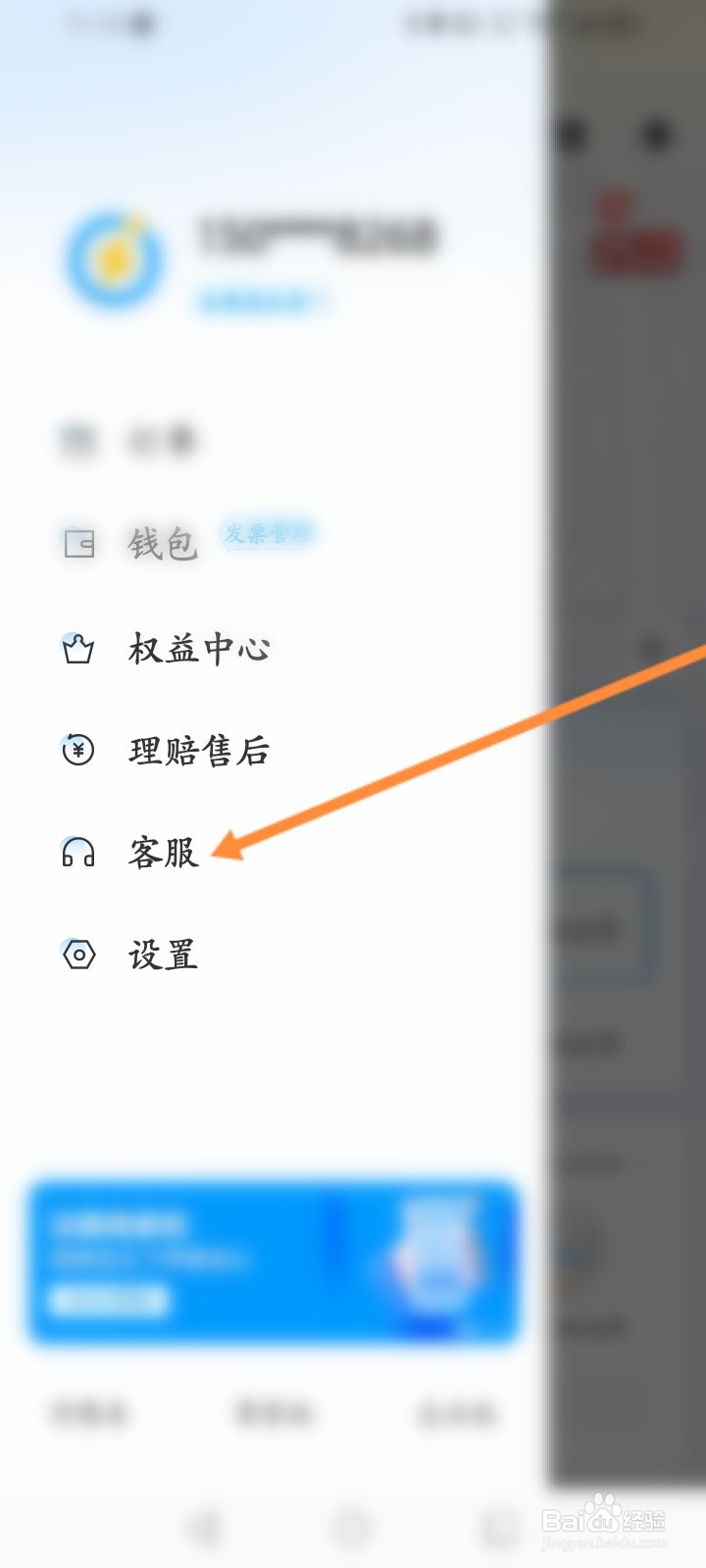
Task: Open 权益中心 benefits center
Action: pyautogui.click(x=199, y=649)
